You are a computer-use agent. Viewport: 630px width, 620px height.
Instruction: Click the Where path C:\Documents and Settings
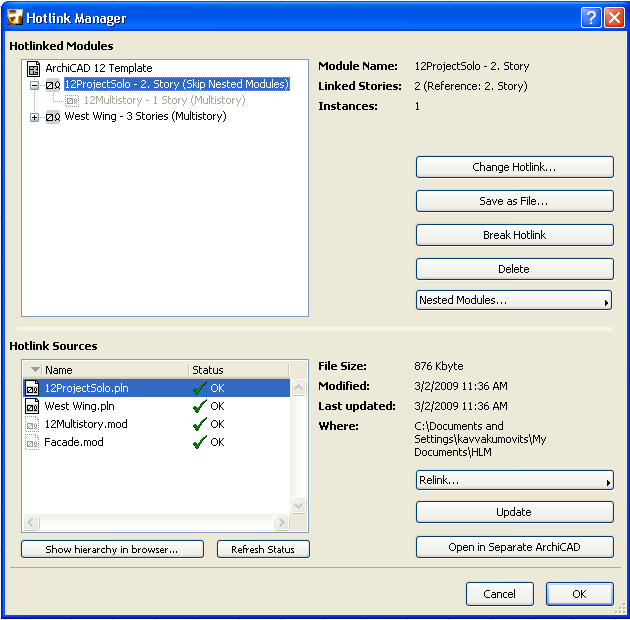480,439
